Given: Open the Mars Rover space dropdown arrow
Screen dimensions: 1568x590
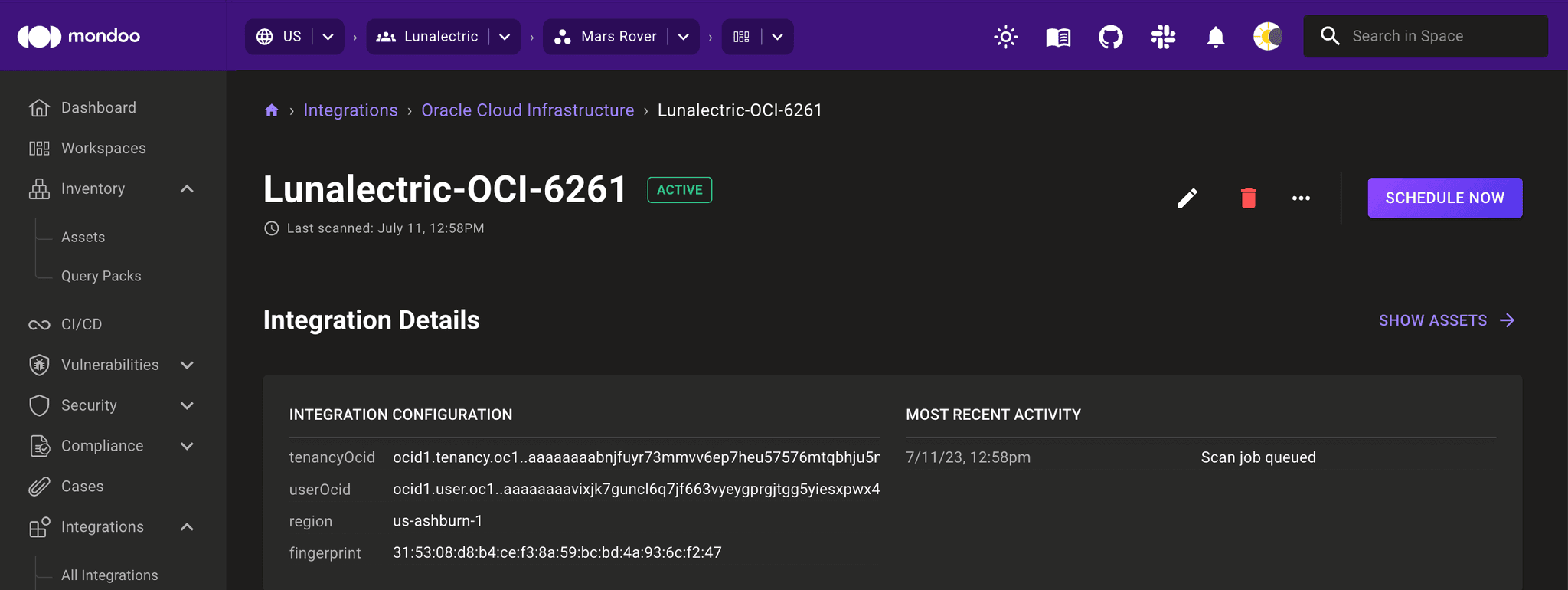Looking at the screenshot, I should 684,37.
